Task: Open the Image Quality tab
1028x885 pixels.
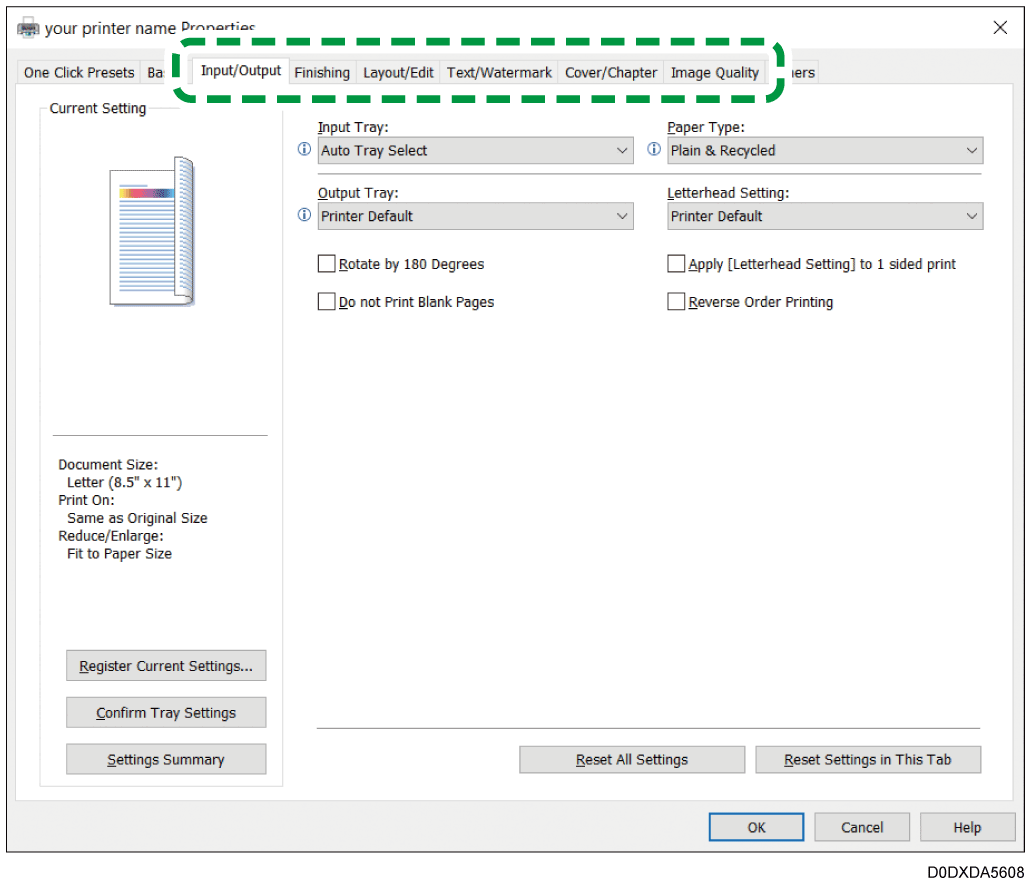Action: pyautogui.click(x=714, y=72)
